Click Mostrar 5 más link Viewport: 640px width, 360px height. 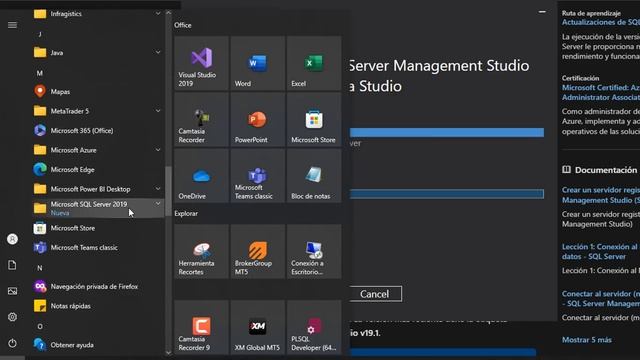coord(587,340)
